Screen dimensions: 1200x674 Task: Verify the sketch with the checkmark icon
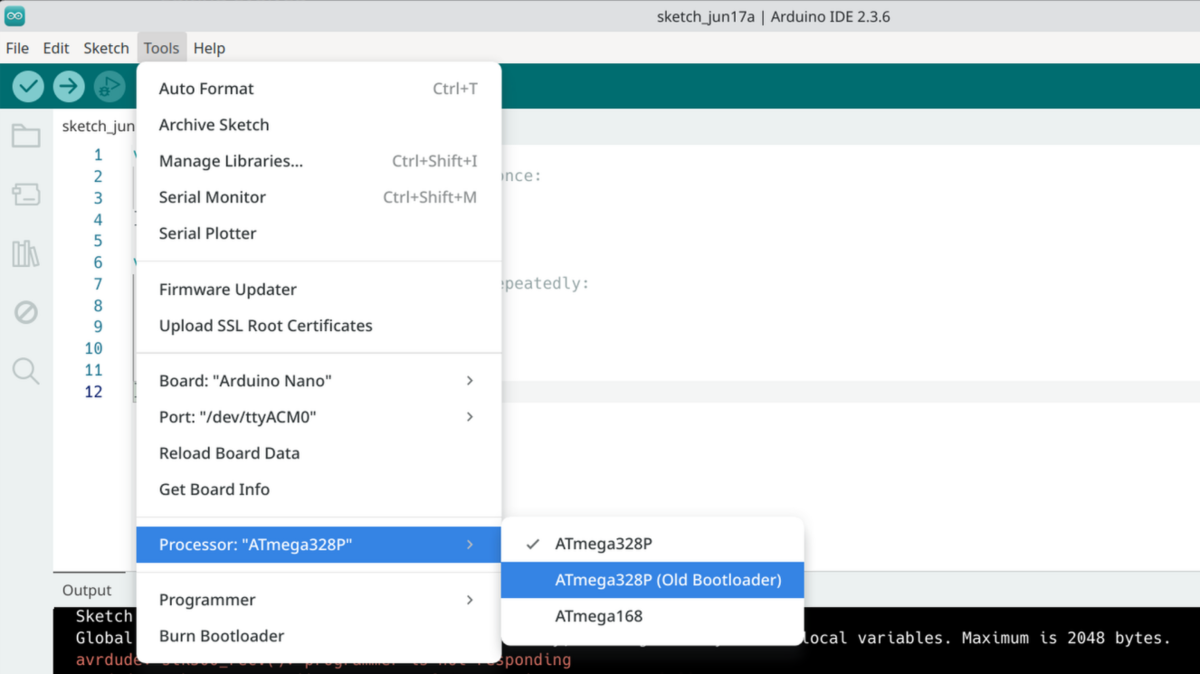point(27,86)
